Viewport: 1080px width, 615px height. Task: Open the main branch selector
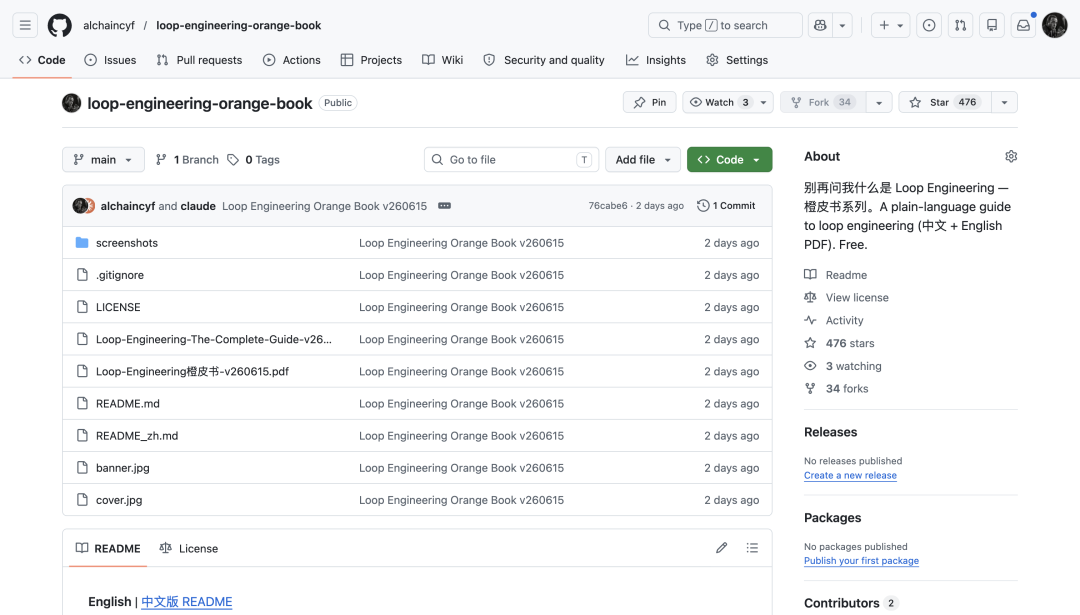(103, 159)
